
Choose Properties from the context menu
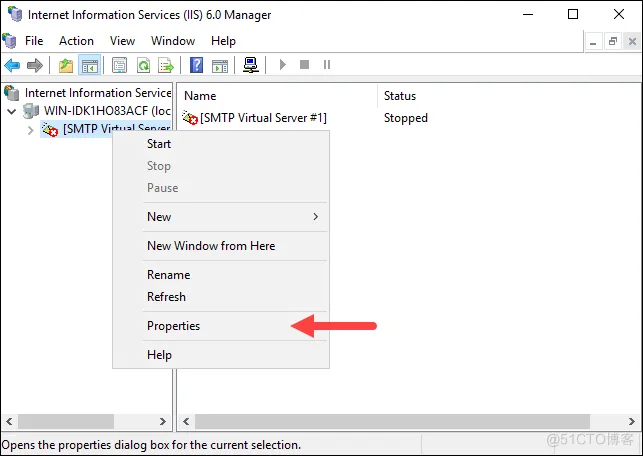(173, 326)
